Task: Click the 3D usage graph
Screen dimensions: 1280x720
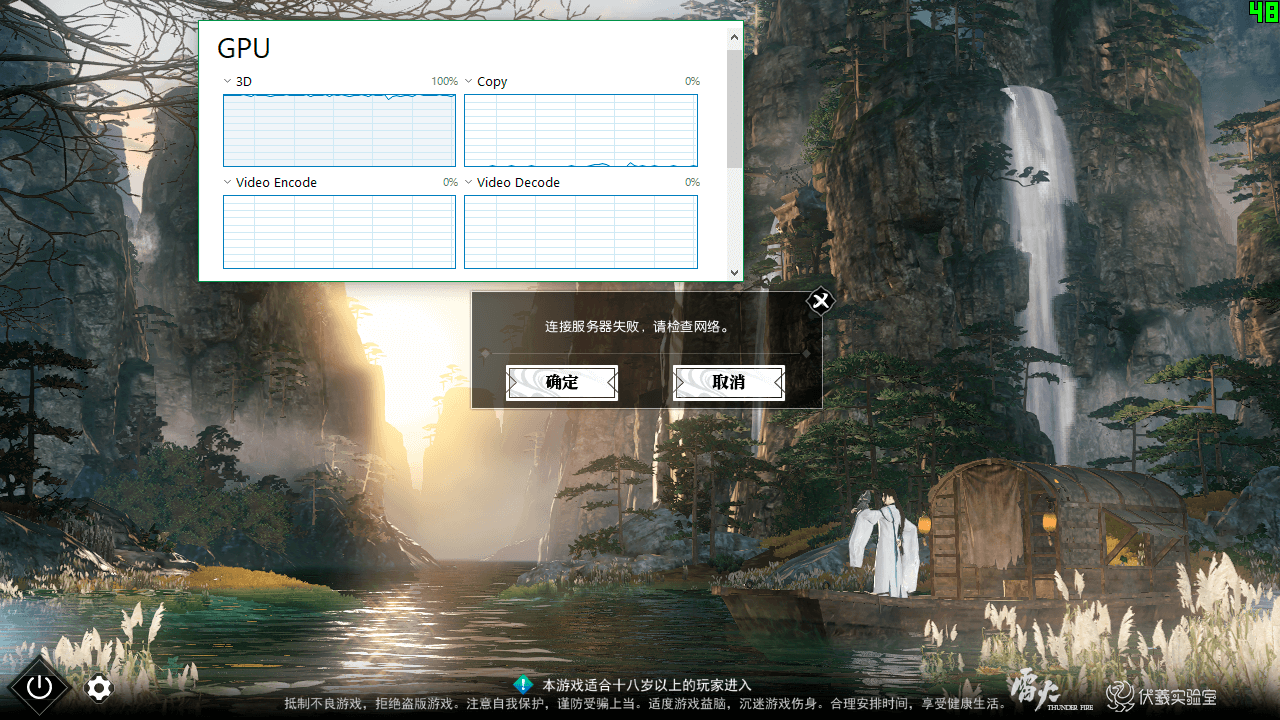Action: click(x=339, y=130)
